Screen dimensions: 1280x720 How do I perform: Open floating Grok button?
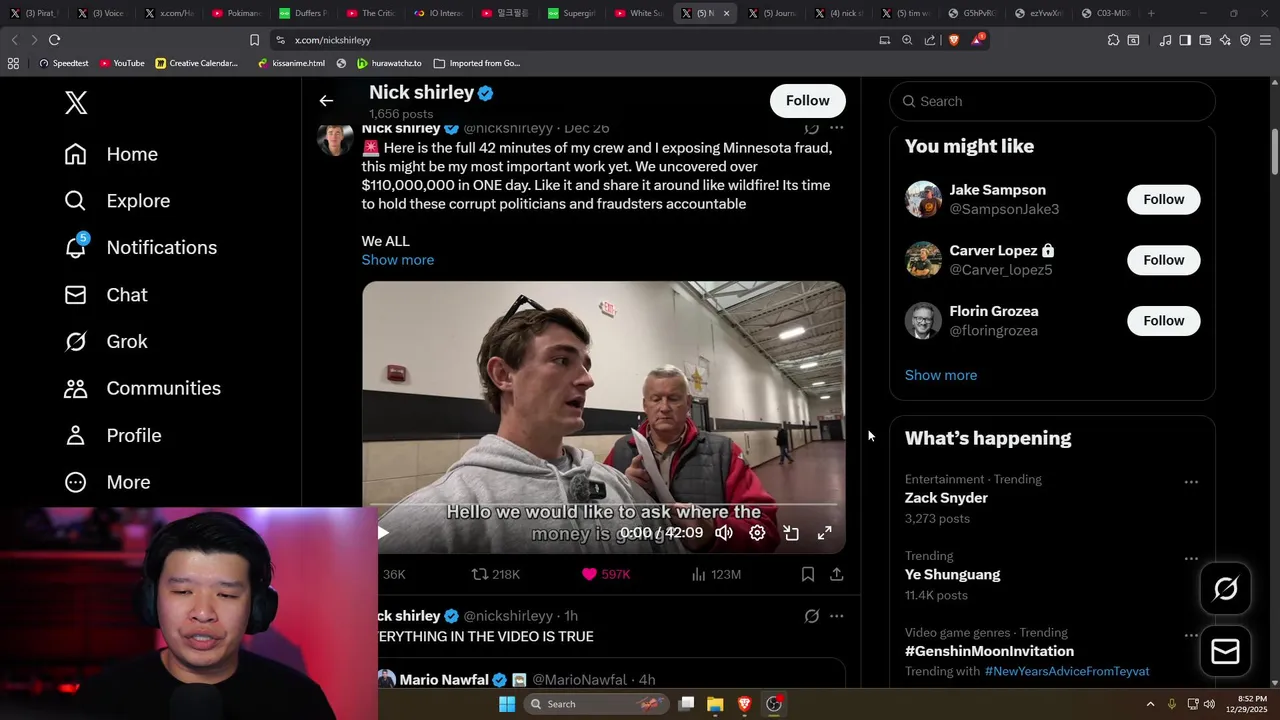1225,589
